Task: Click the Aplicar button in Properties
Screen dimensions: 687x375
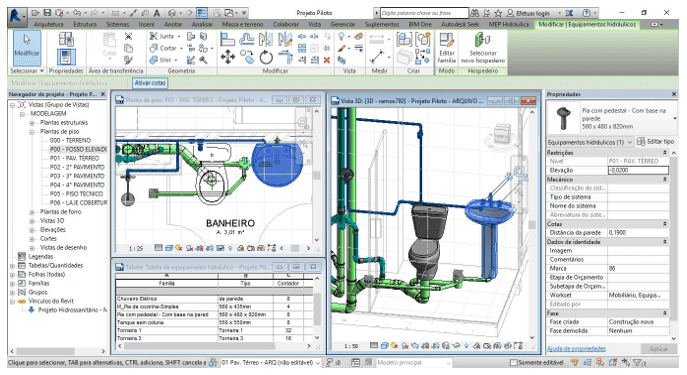Action: click(x=658, y=349)
